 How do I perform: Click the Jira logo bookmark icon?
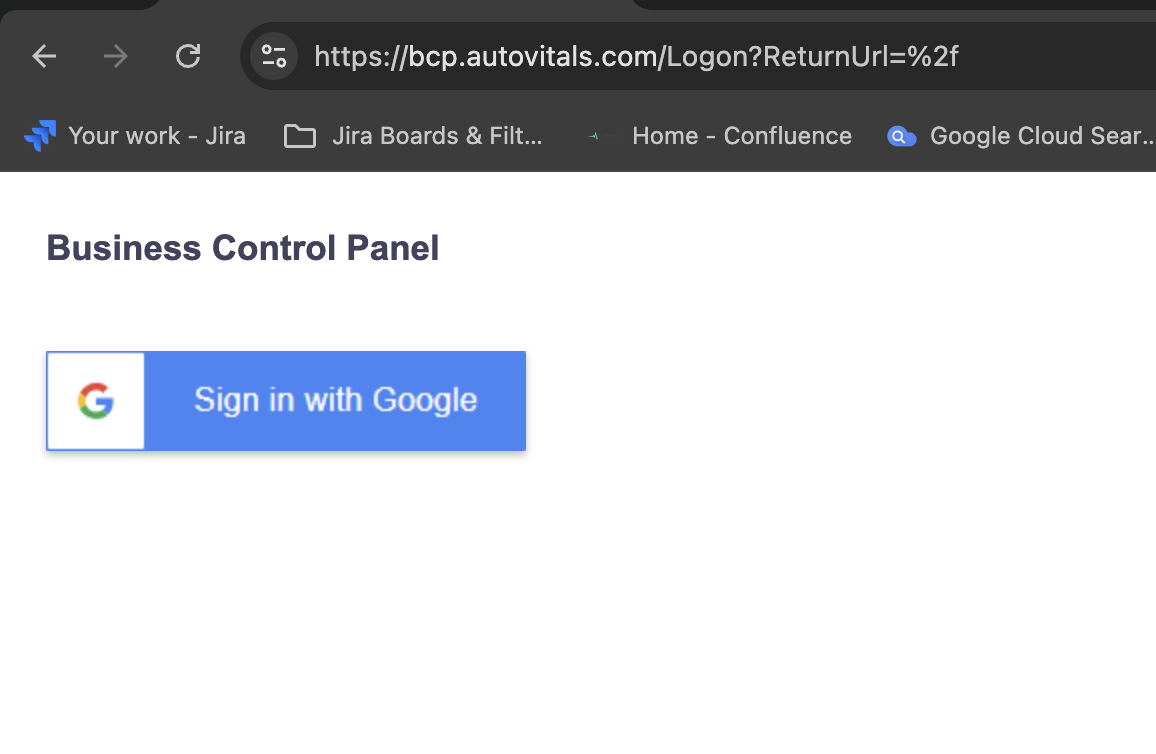coord(40,136)
